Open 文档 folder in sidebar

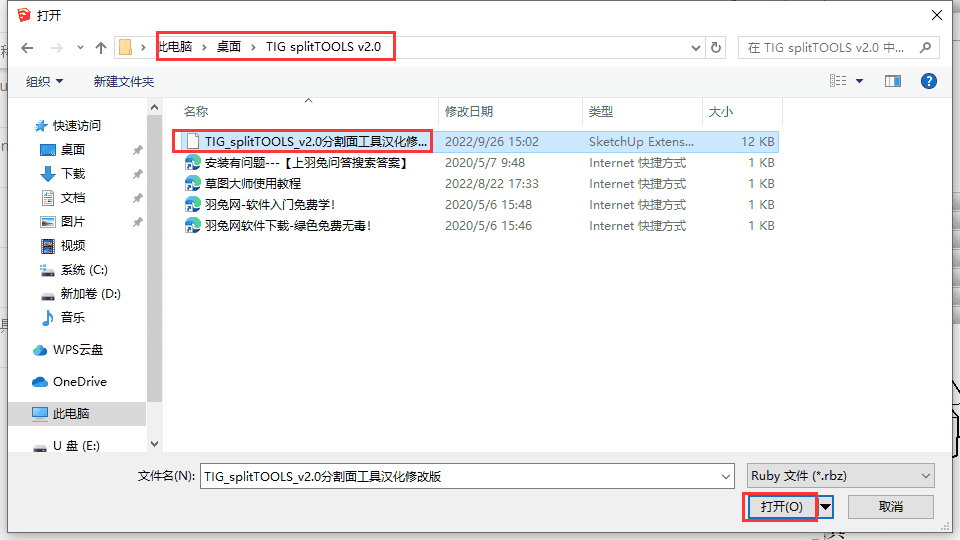tap(73, 197)
